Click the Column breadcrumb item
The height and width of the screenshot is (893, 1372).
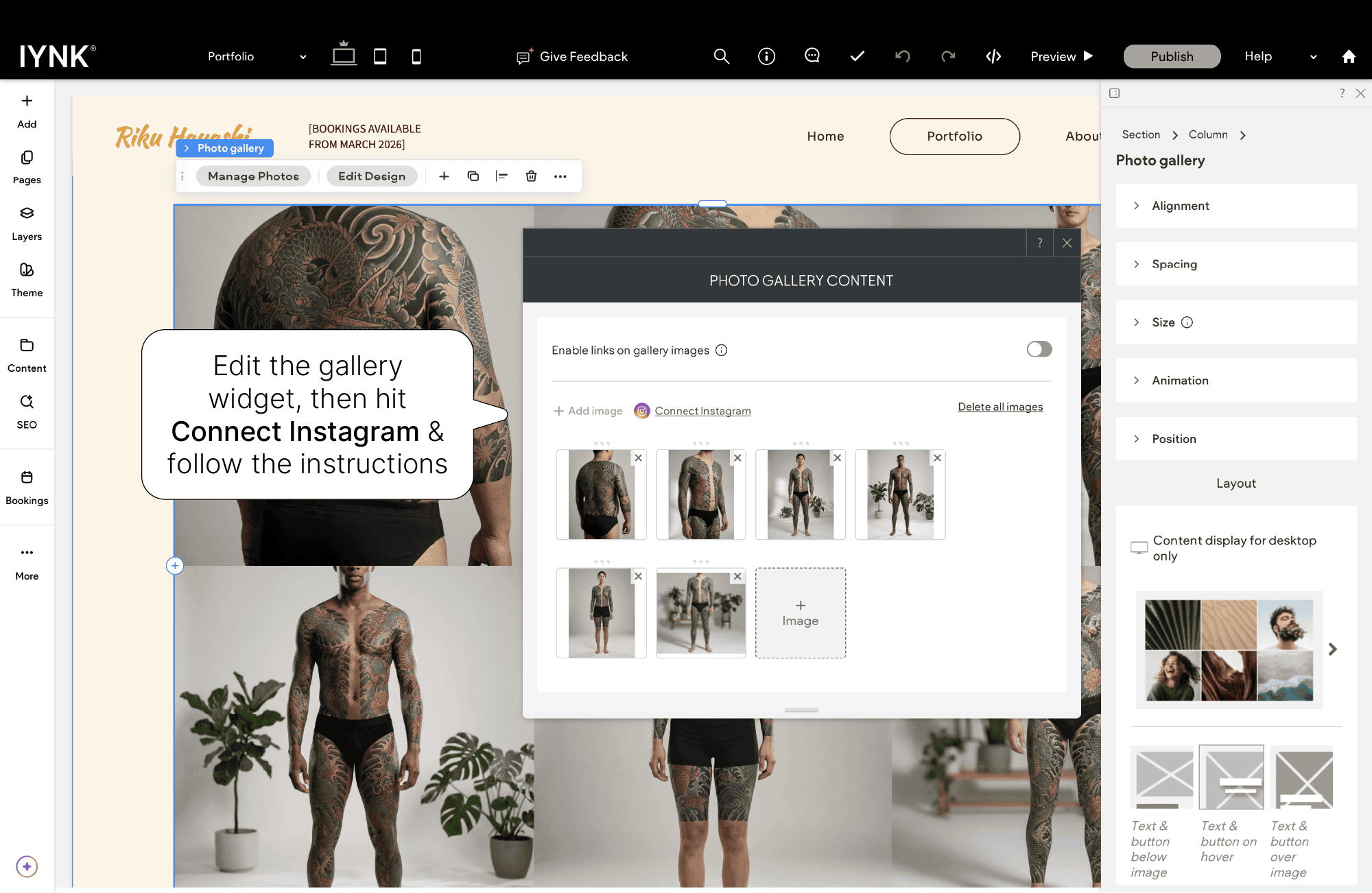coord(1207,134)
